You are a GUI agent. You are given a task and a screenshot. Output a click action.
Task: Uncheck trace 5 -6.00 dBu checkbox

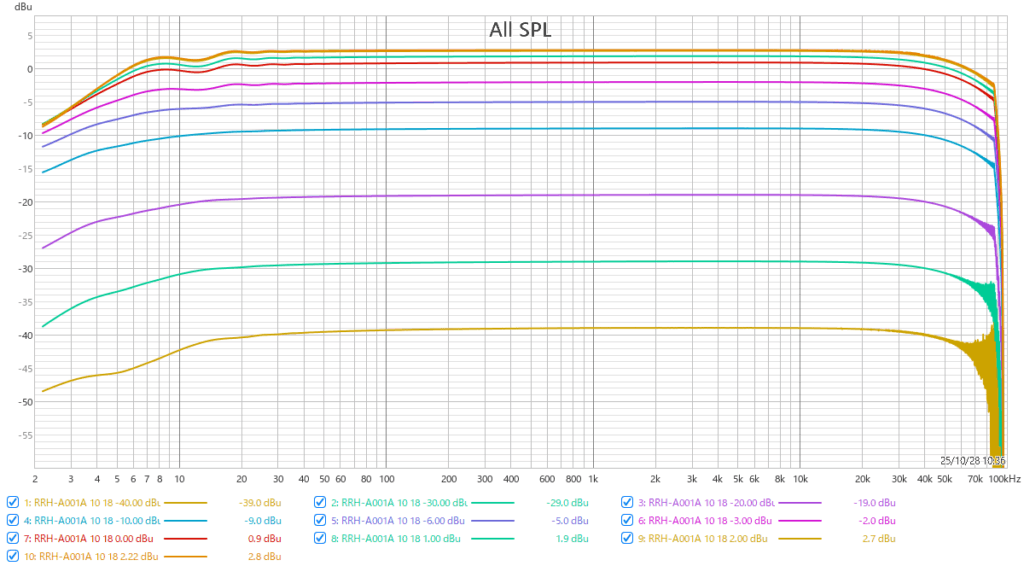pyautogui.click(x=320, y=520)
